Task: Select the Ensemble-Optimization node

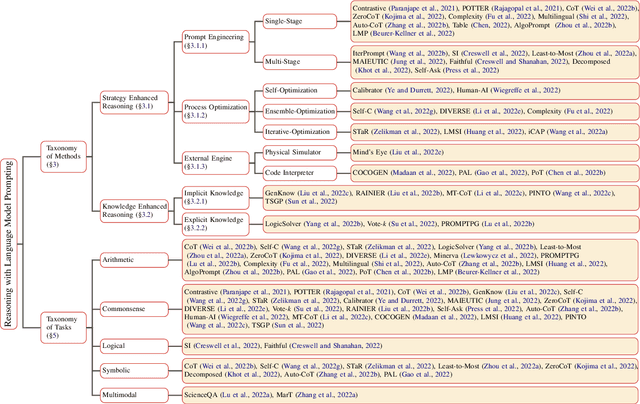Action: pyautogui.click(x=299, y=110)
